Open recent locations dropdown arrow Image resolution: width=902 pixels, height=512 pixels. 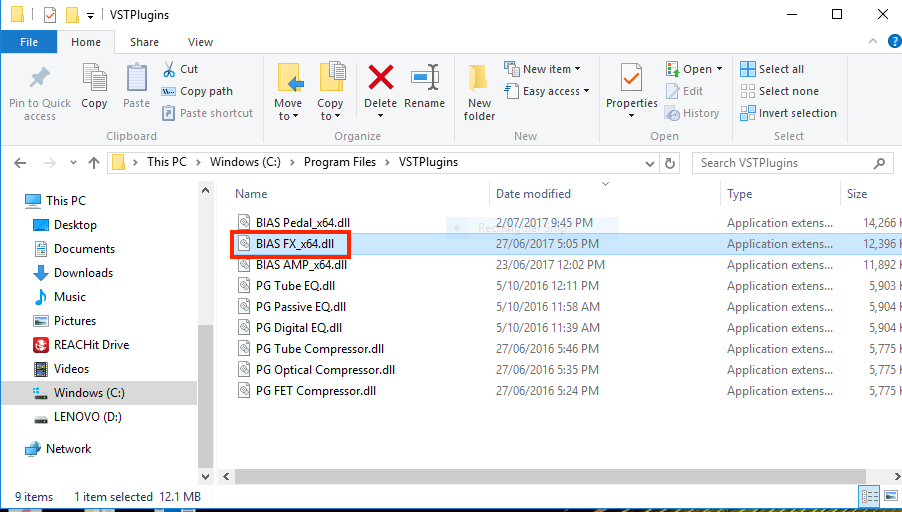coord(73,163)
